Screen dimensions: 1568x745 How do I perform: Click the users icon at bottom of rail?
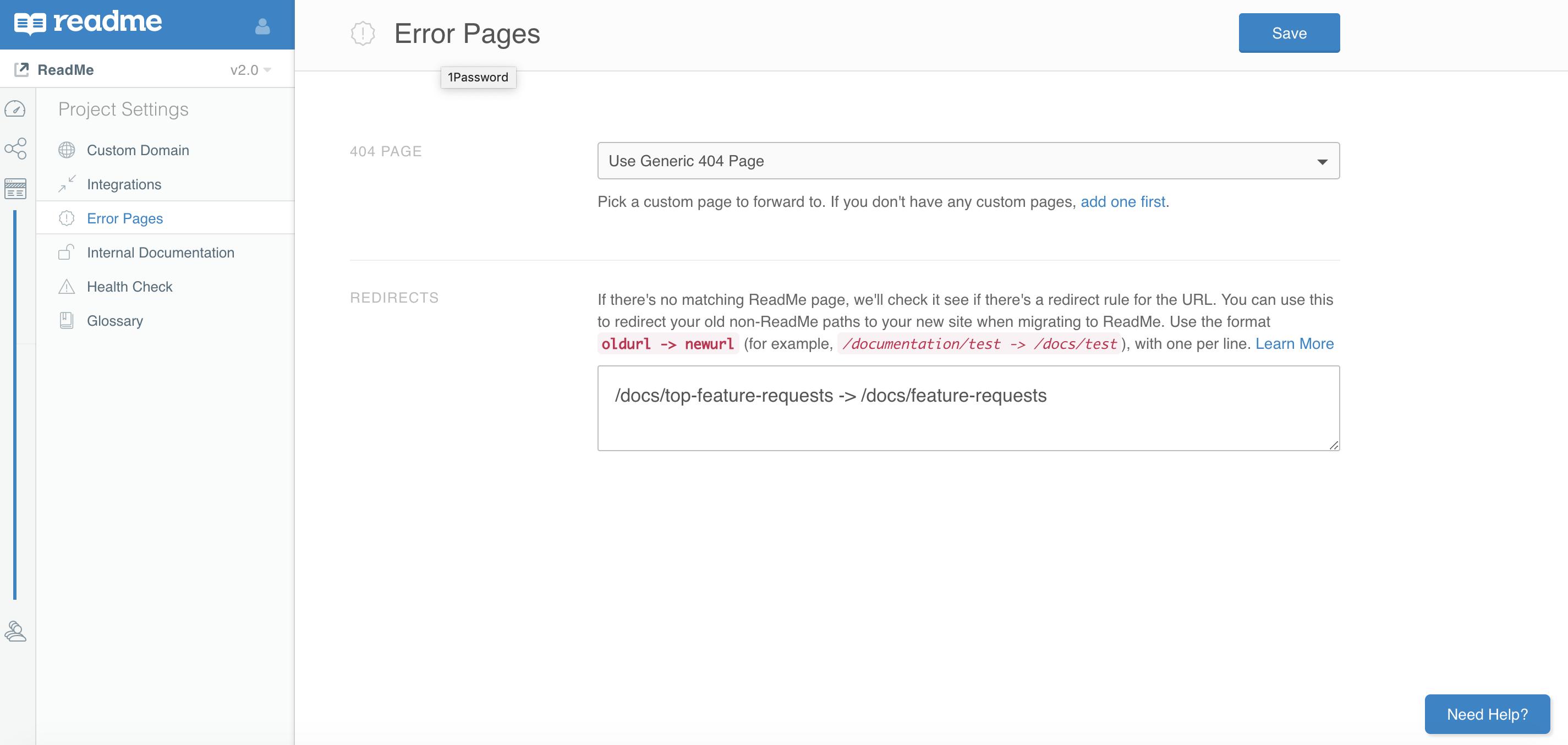point(15,631)
